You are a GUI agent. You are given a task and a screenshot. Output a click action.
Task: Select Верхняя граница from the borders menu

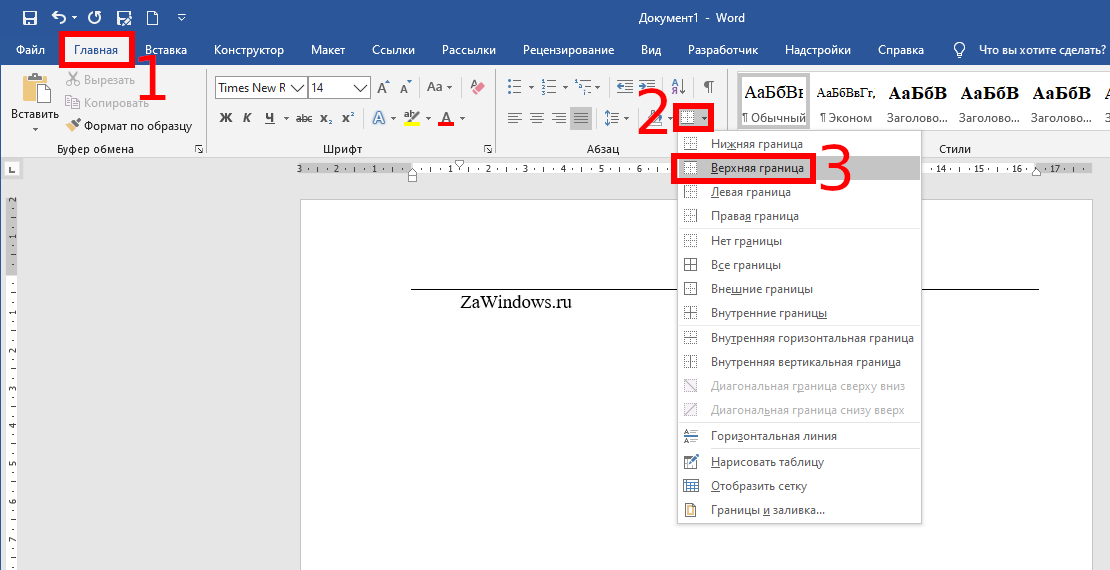[799, 169]
